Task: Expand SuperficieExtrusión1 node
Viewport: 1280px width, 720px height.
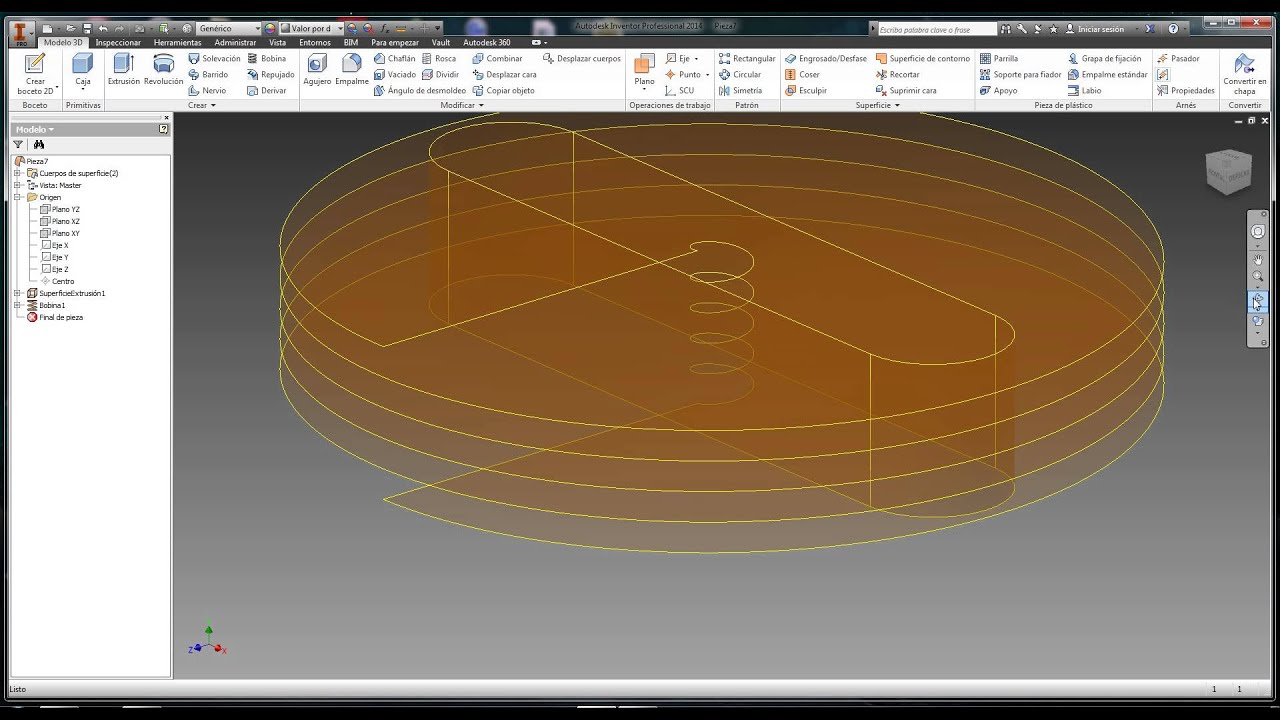Action: 17,293
